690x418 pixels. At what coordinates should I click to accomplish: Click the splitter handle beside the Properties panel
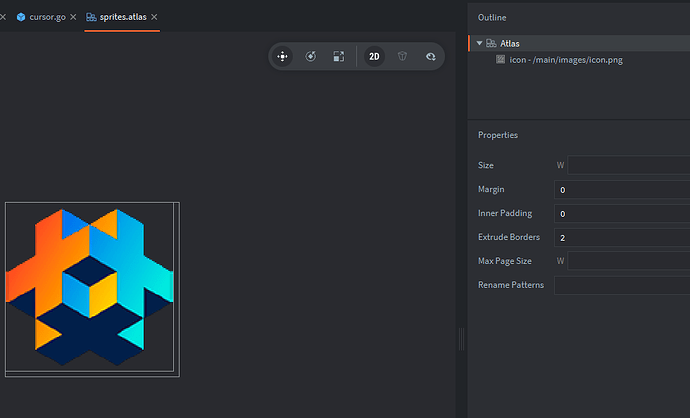click(x=461, y=339)
